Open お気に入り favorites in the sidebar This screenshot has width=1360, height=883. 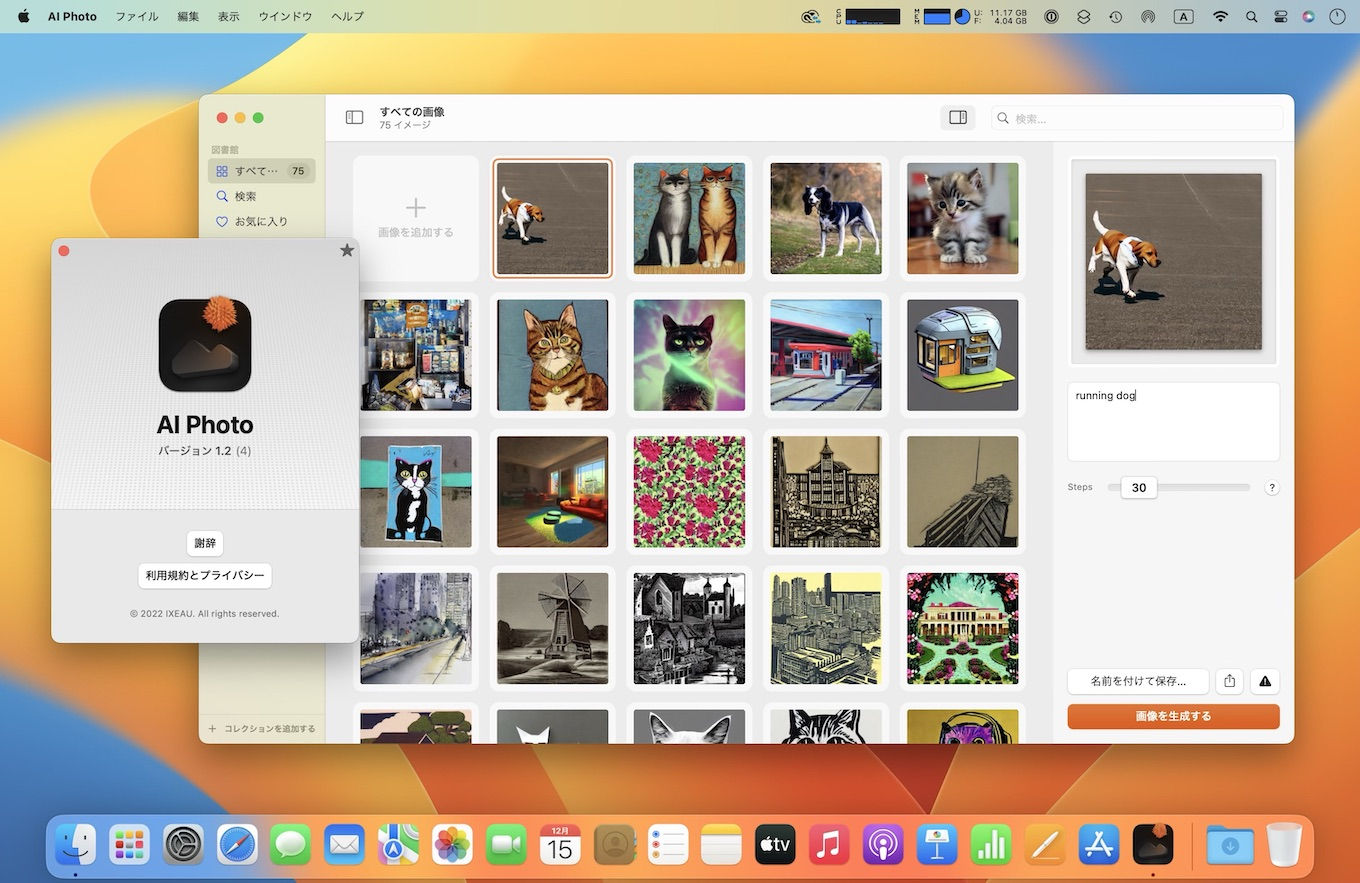pyautogui.click(x=262, y=221)
